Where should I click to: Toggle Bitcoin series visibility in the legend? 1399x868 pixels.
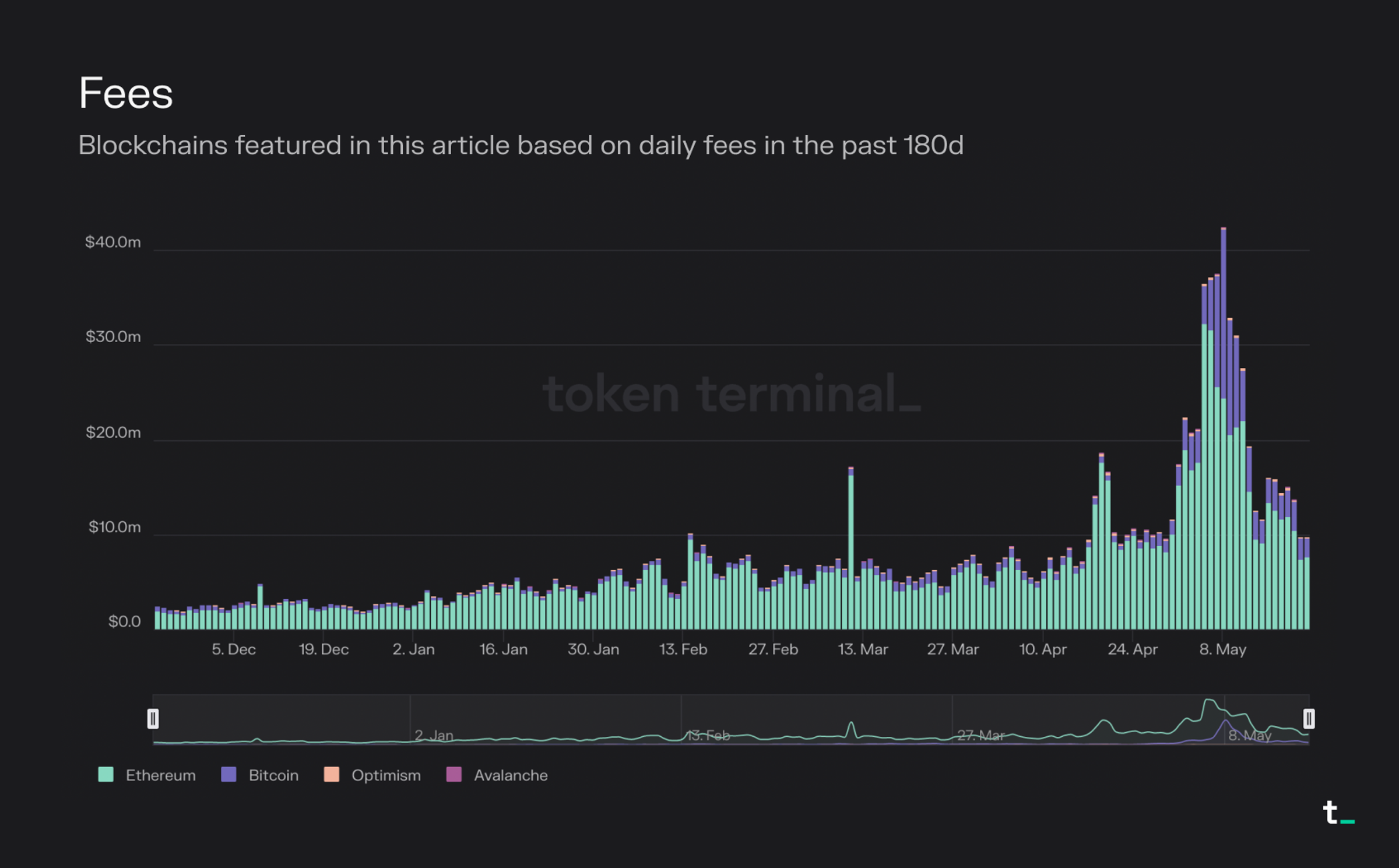coord(273,775)
